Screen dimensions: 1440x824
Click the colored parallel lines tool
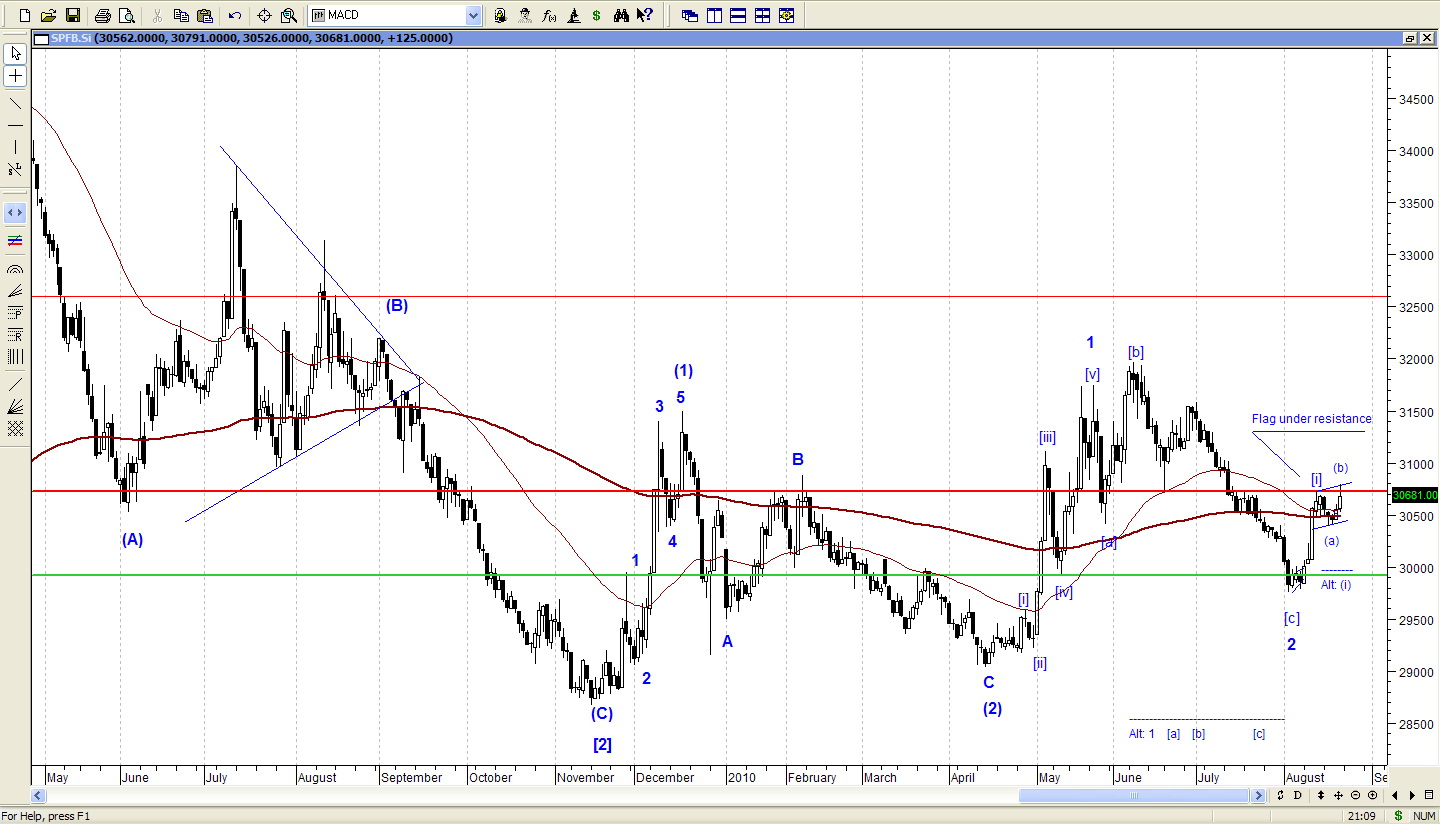15,241
